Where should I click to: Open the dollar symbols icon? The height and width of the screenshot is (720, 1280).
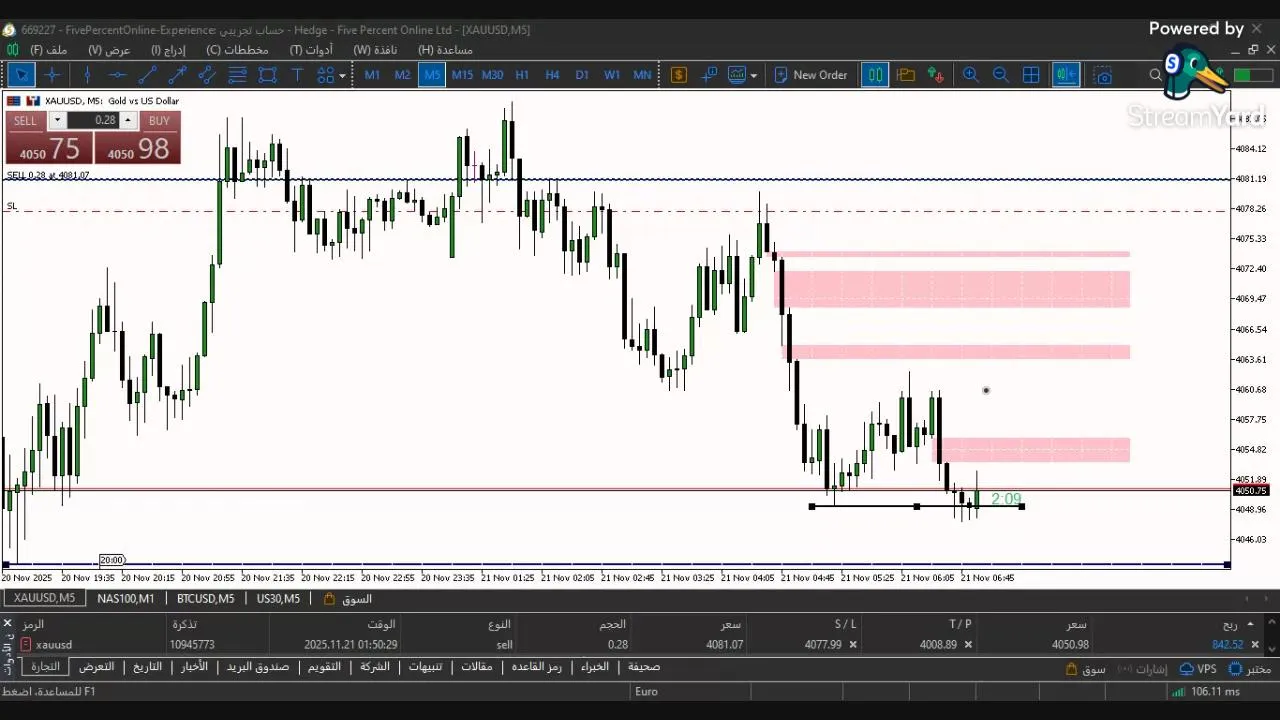[679, 75]
